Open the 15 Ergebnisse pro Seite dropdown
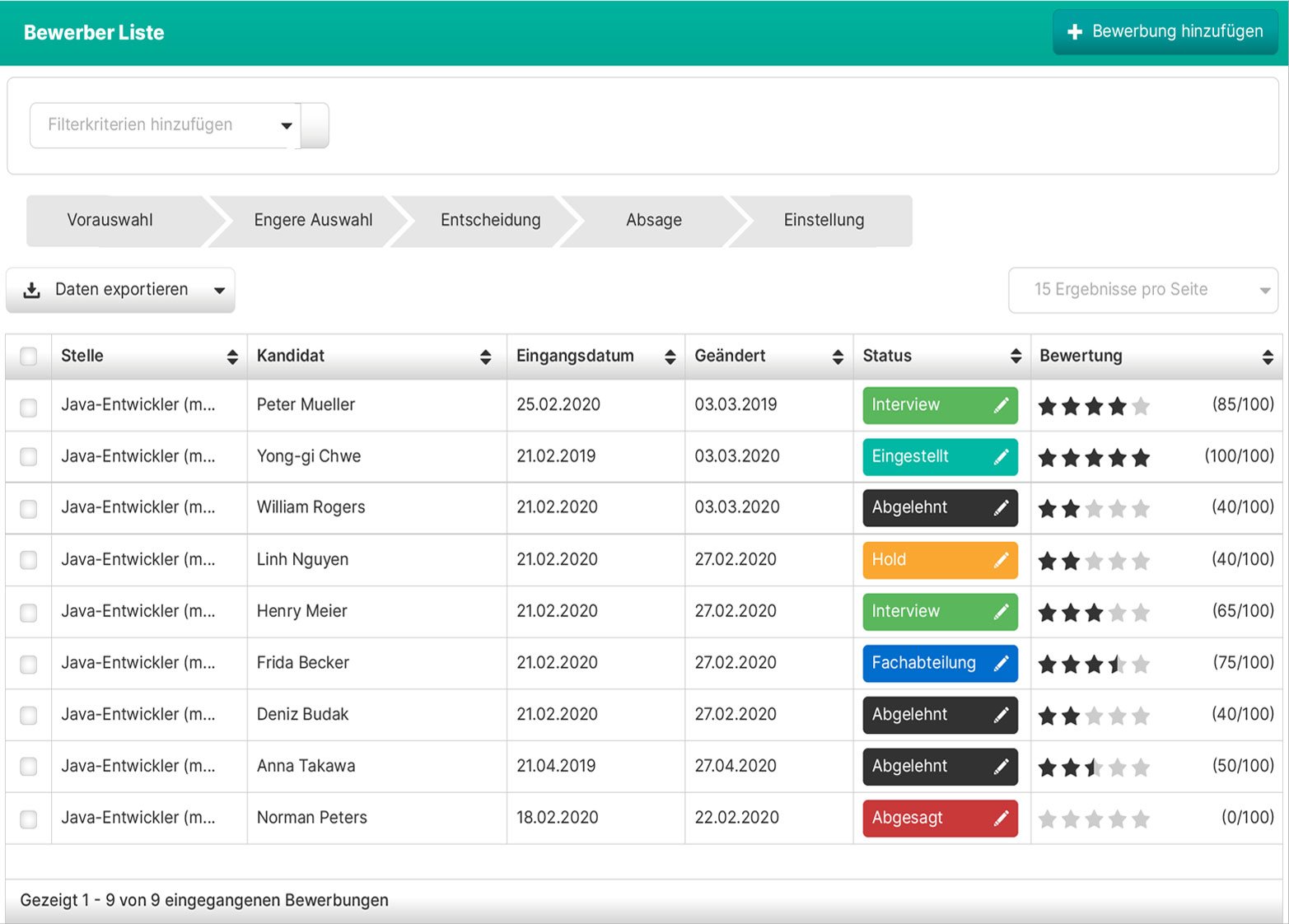 1143,290
